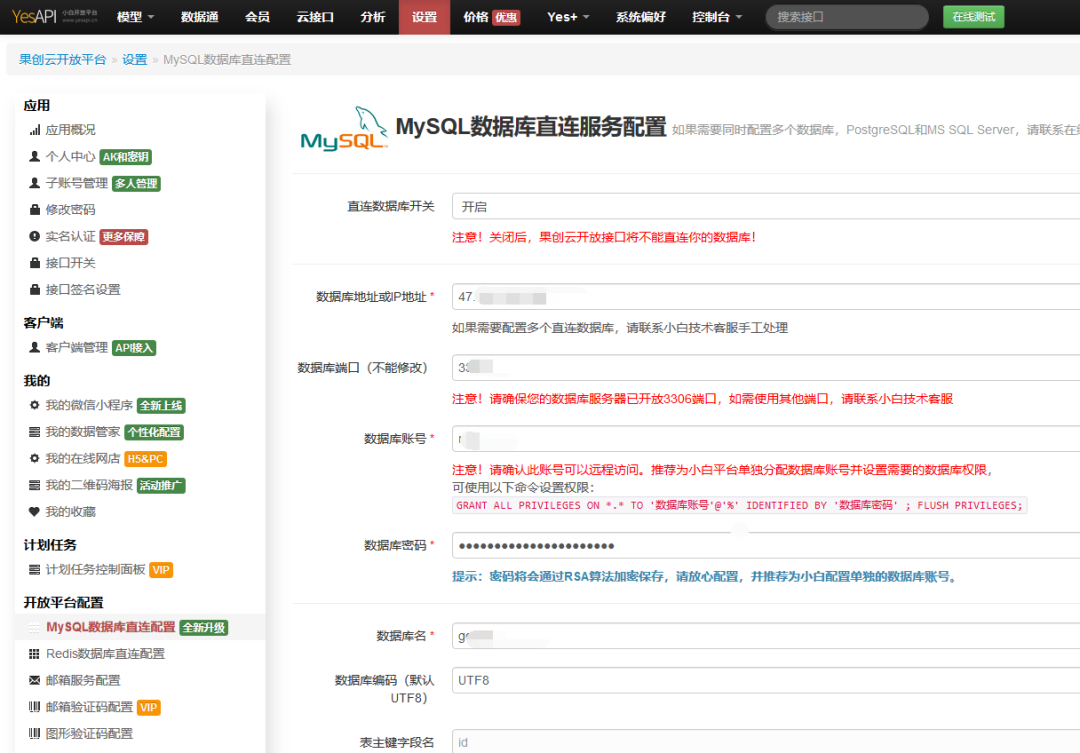This screenshot has width=1080, height=753.
Task: Open the 模型 dropdown menu
Action: pyautogui.click(x=135, y=17)
